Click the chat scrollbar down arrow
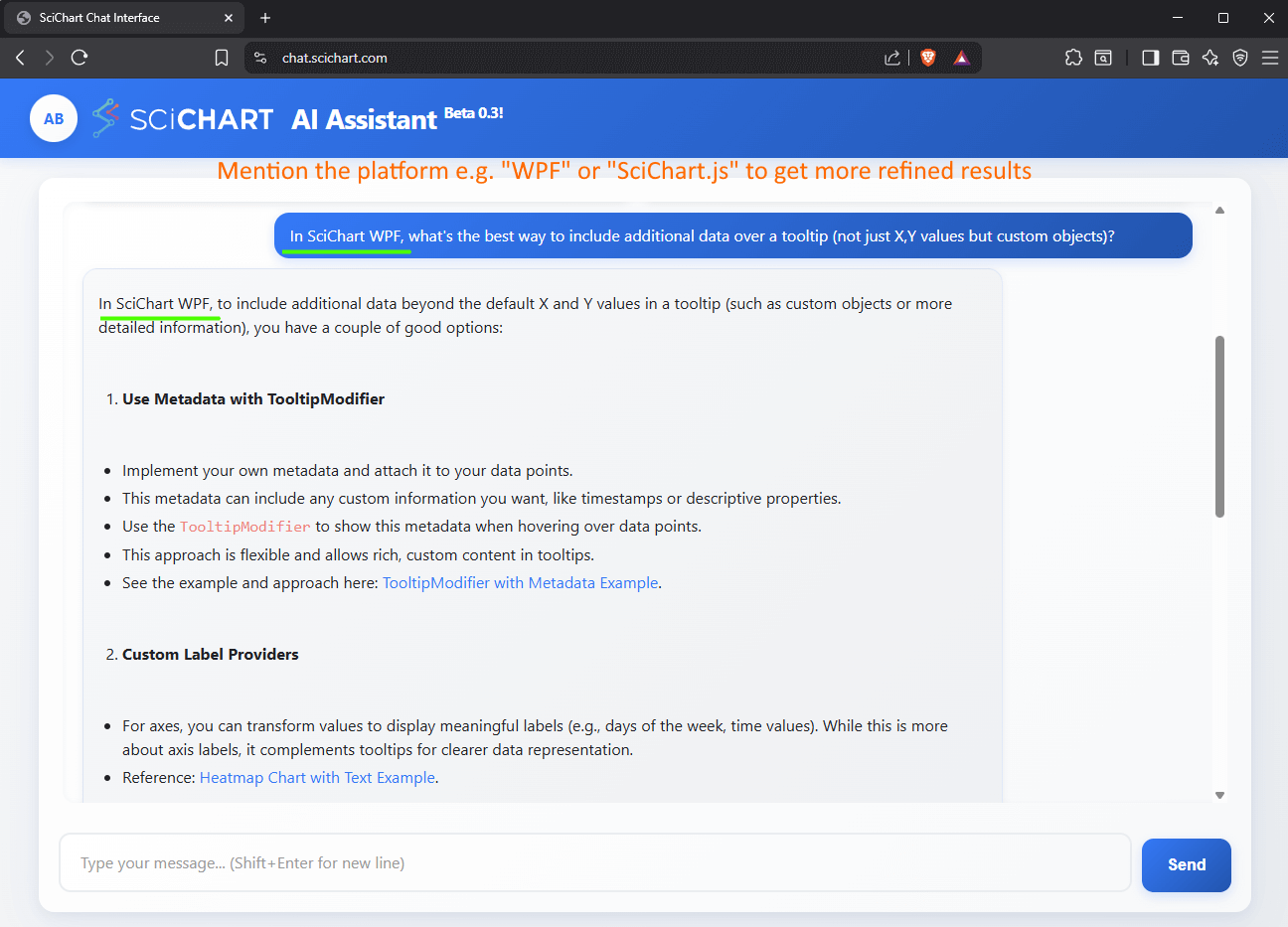 (1219, 795)
